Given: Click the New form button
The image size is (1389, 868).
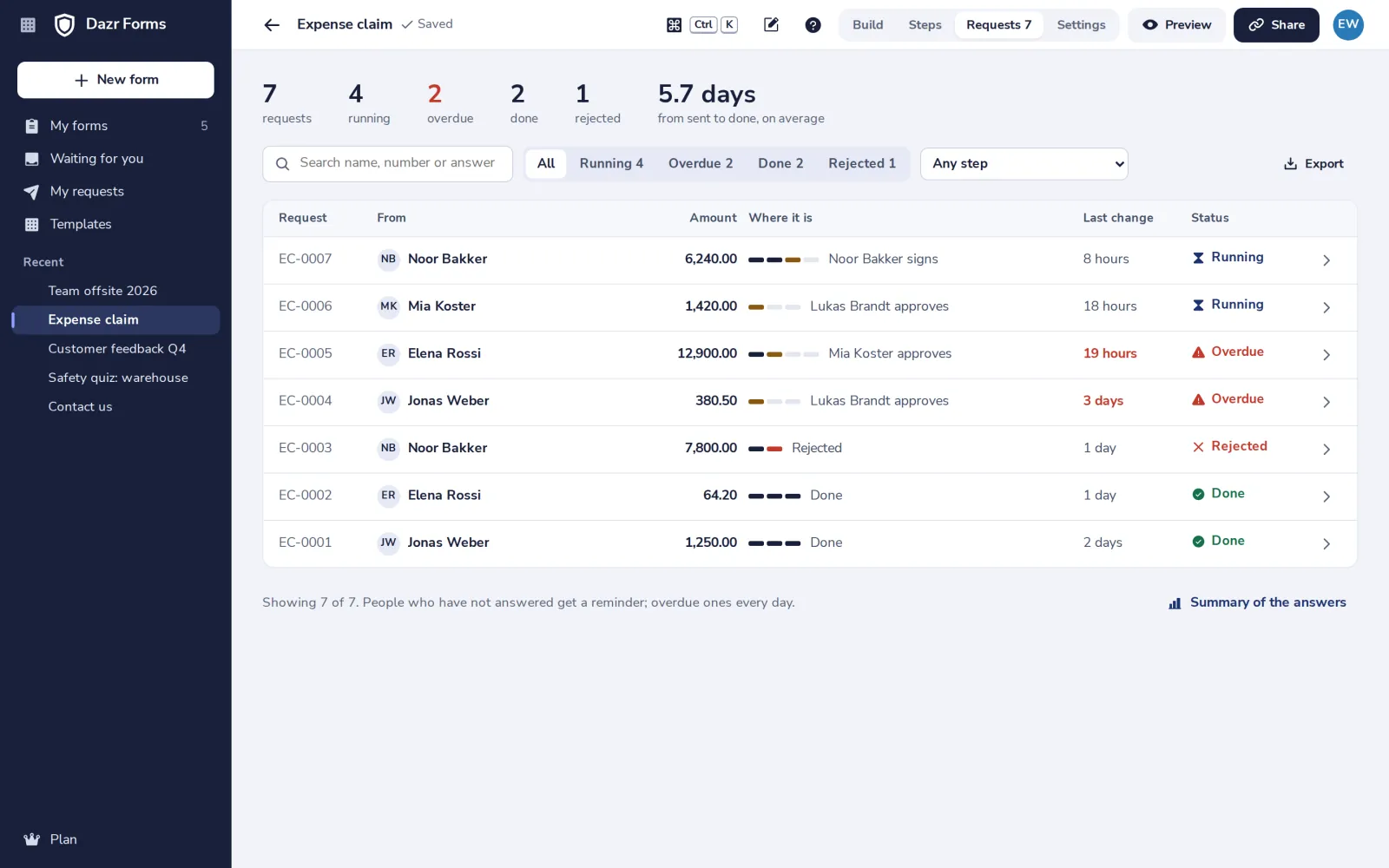Looking at the screenshot, I should [115, 80].
